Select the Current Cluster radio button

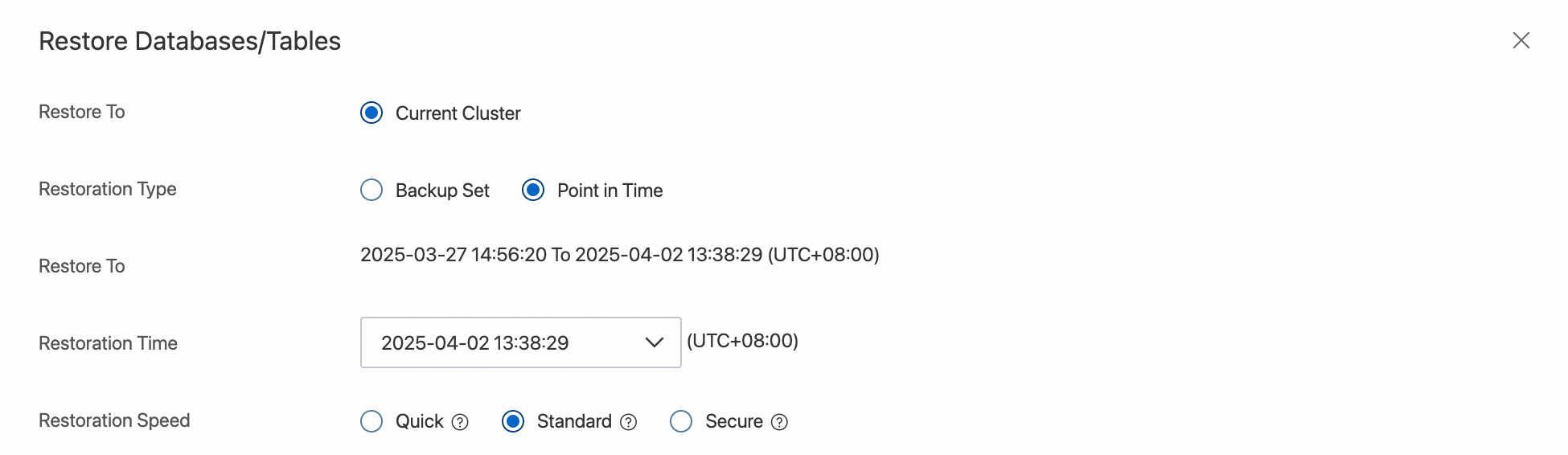[371, 113]
